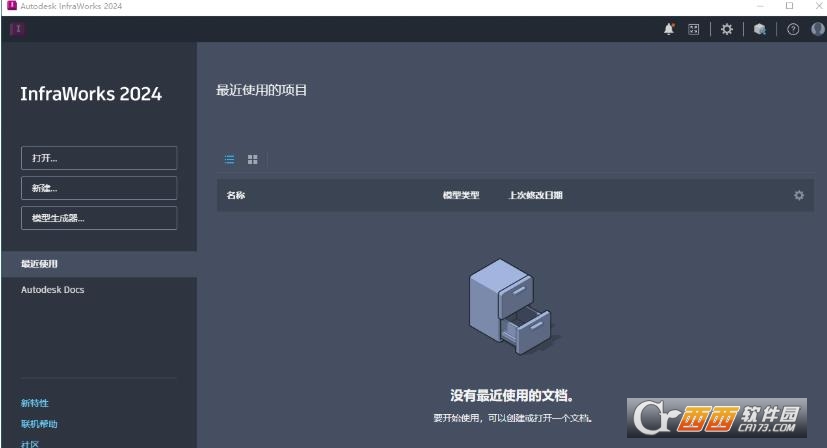Viewport: 827px width, 448px height.
Task: Open column settings gear in table header
Action: (x=799, y=195)
